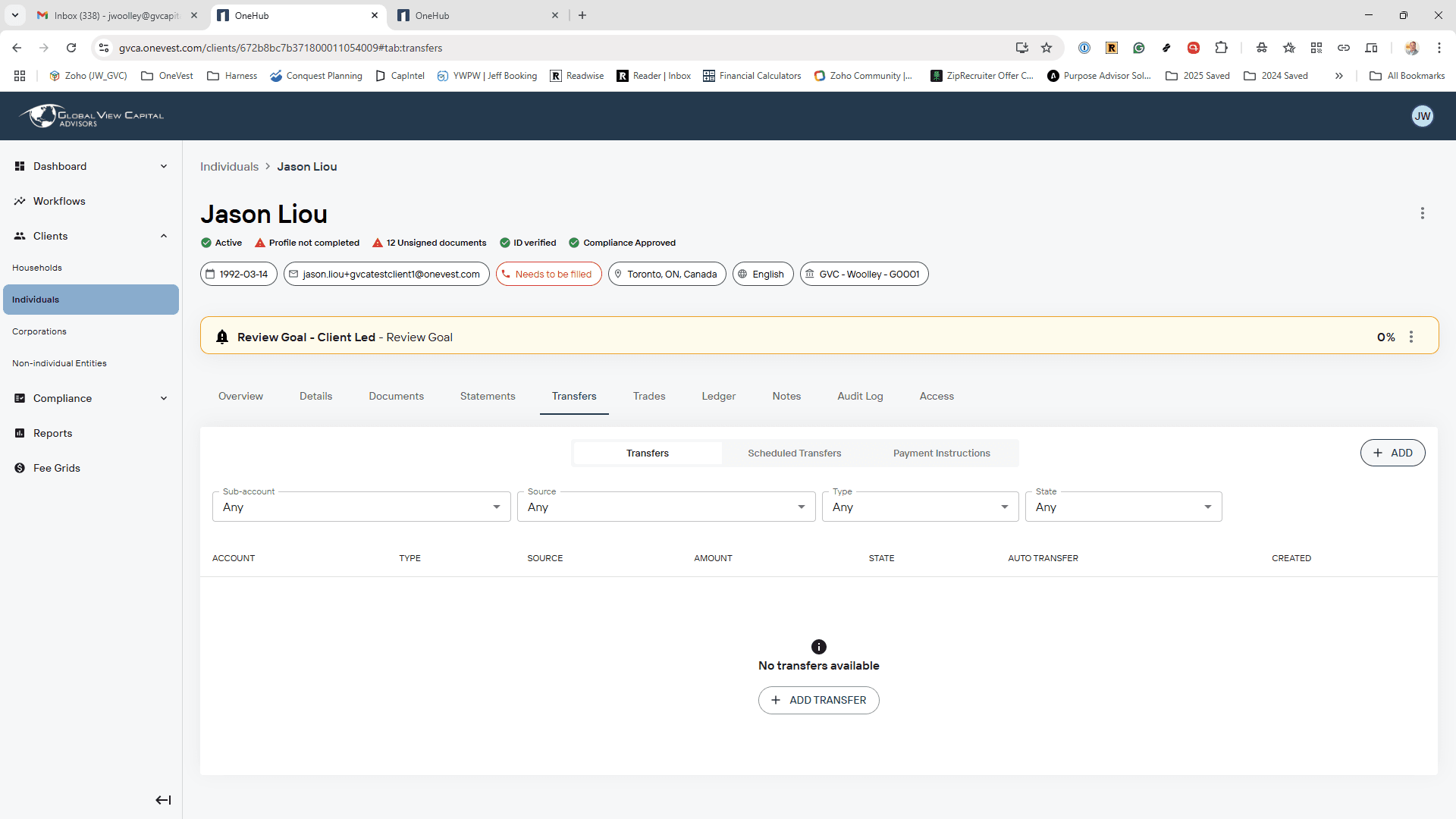Switch to the Overview tab
The width and height of the screenshot is (1456, 819).
tap(240, 396)
